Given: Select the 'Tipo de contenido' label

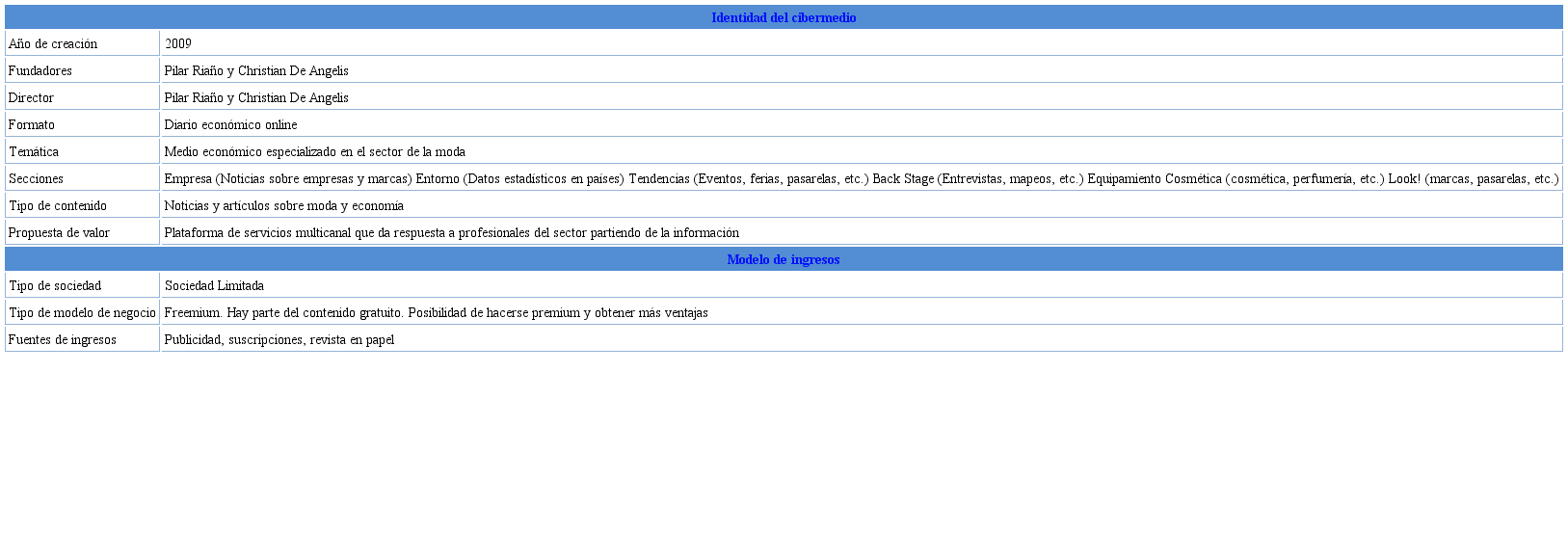Looking at the screenshot, I should 58,205.
